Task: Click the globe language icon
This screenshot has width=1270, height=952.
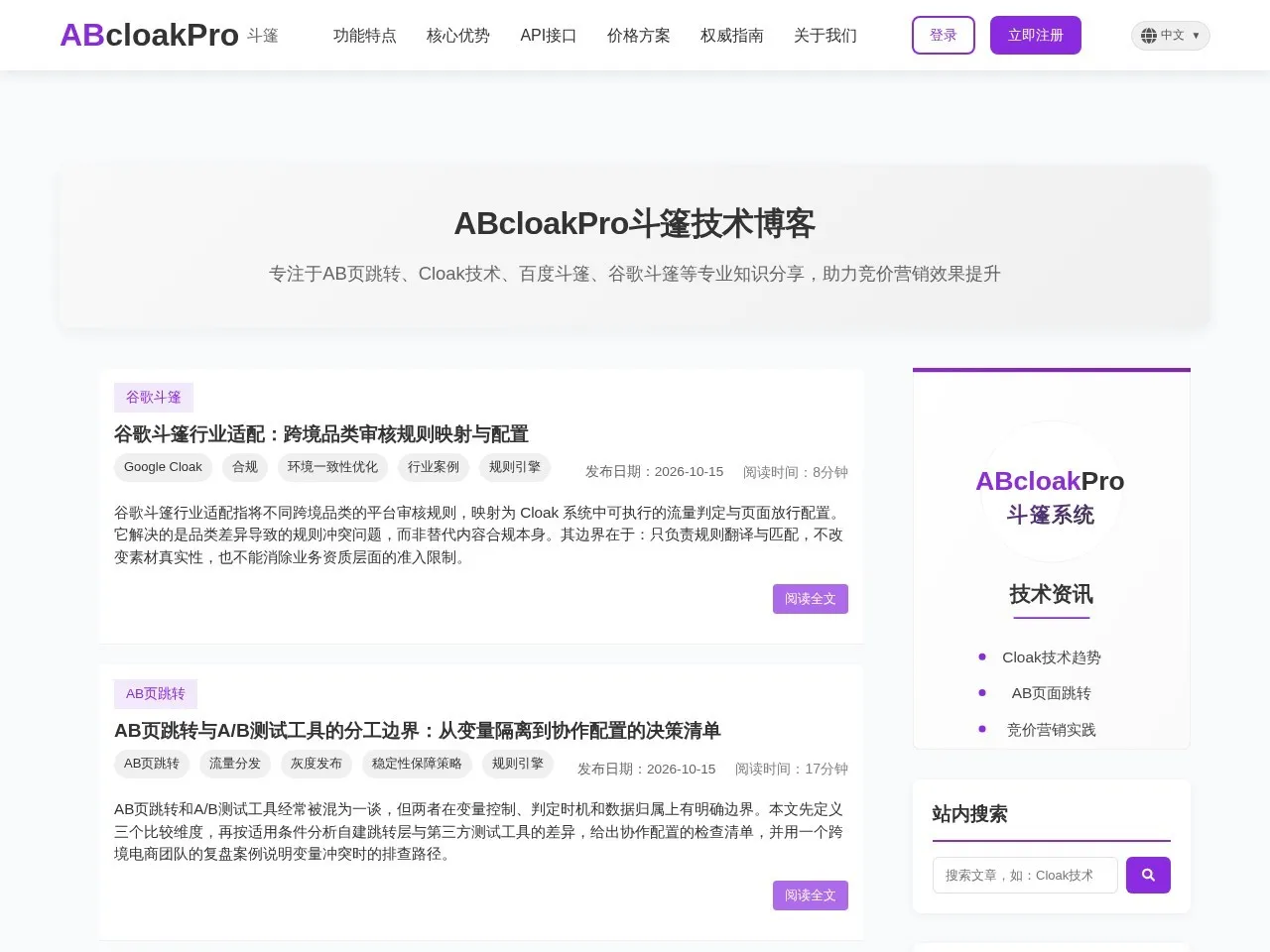Action: click(1149, 36)
